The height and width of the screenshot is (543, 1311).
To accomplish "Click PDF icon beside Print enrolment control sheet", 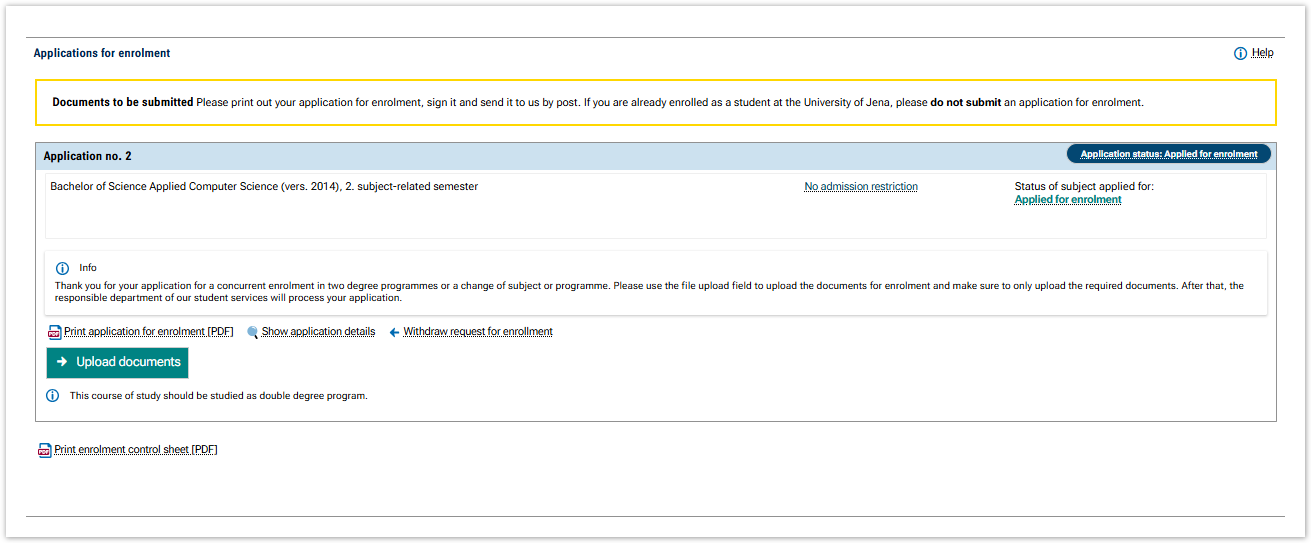I will (44, 450).
